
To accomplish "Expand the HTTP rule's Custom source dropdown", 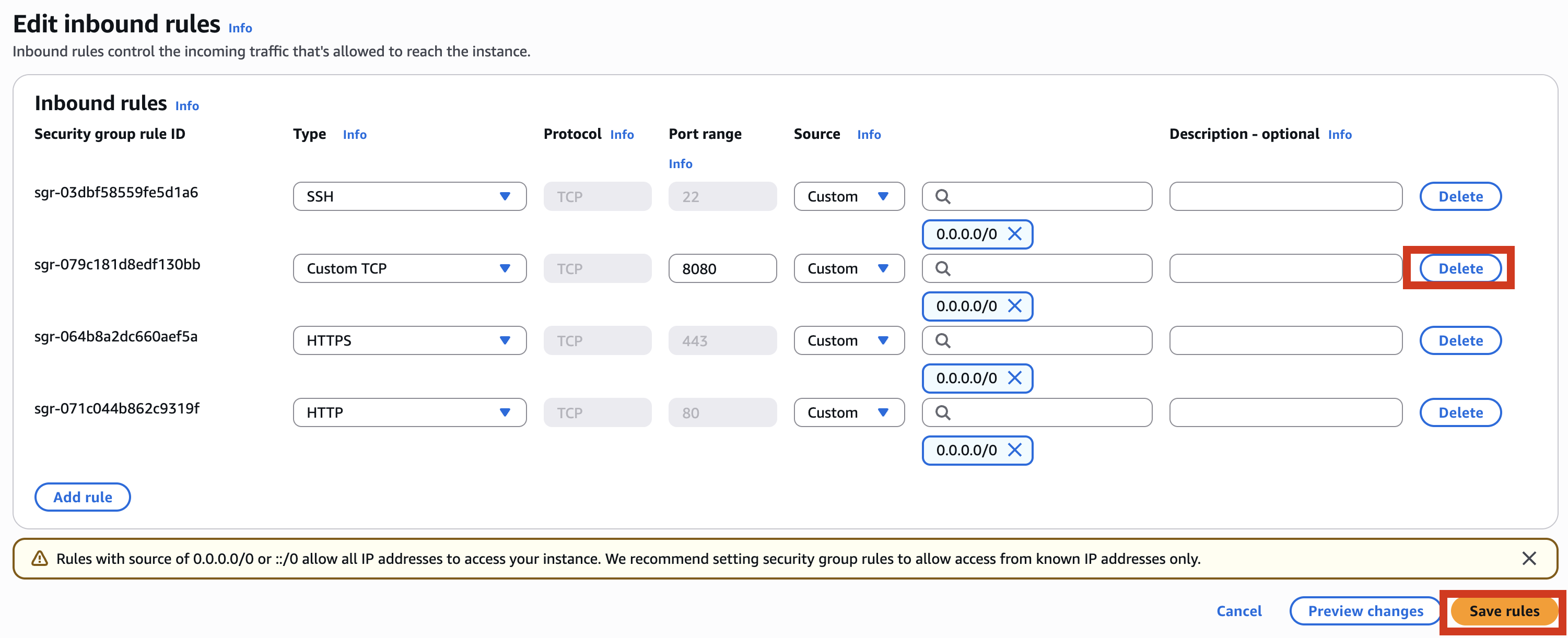I will point(849,412).
